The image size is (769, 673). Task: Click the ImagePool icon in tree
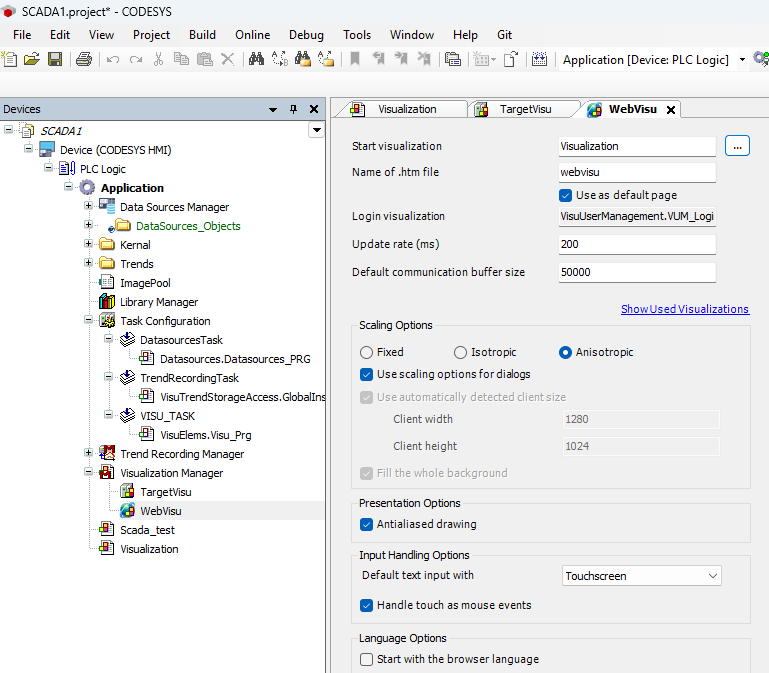click(107, 282)
